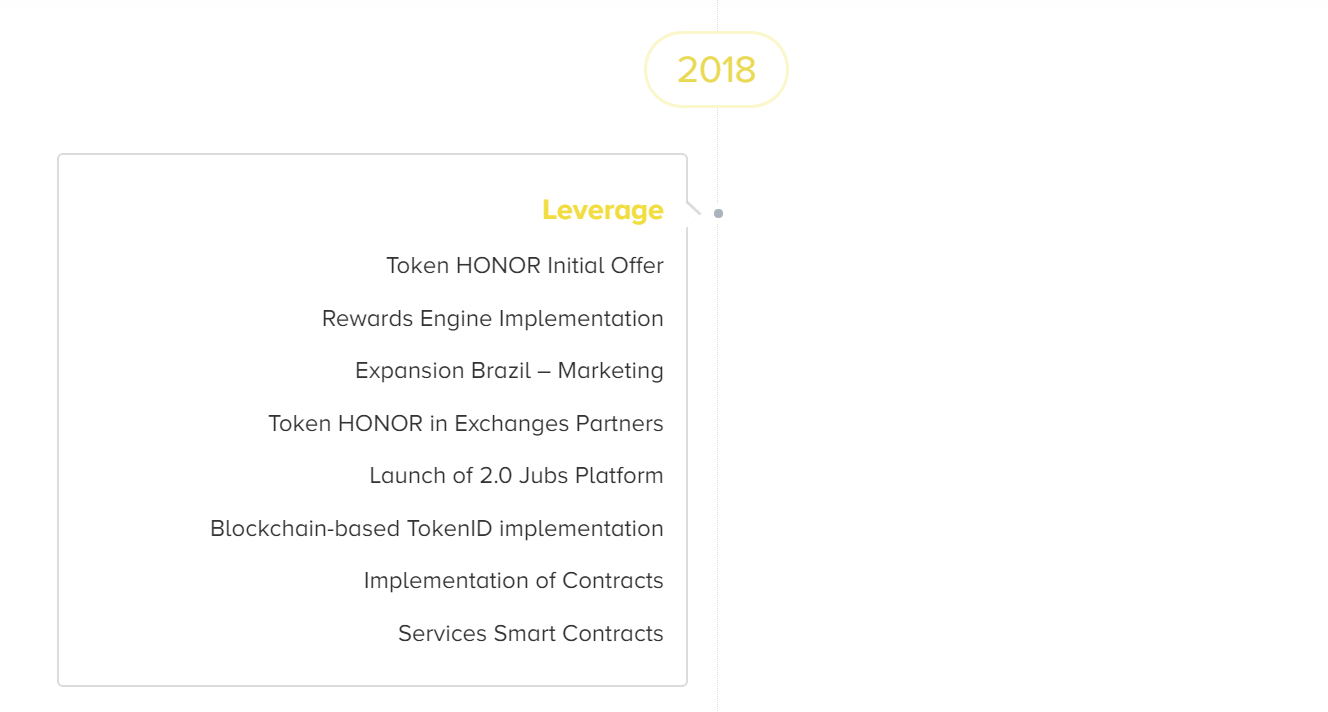The width and height of the screenshot is (1328, 712).
Task: Click the word TokenID in the roadmap list
Action: (450, 528)
